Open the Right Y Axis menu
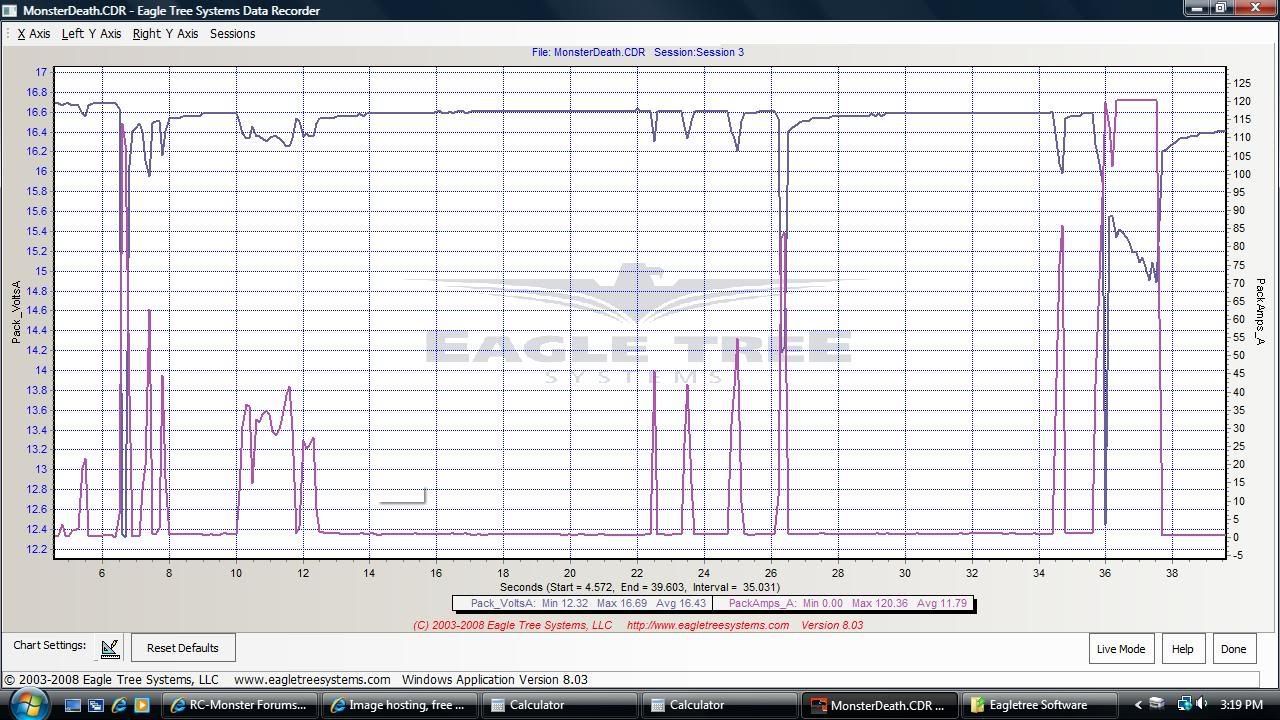Screen dimensions: 1280x720 click(165, 34)
